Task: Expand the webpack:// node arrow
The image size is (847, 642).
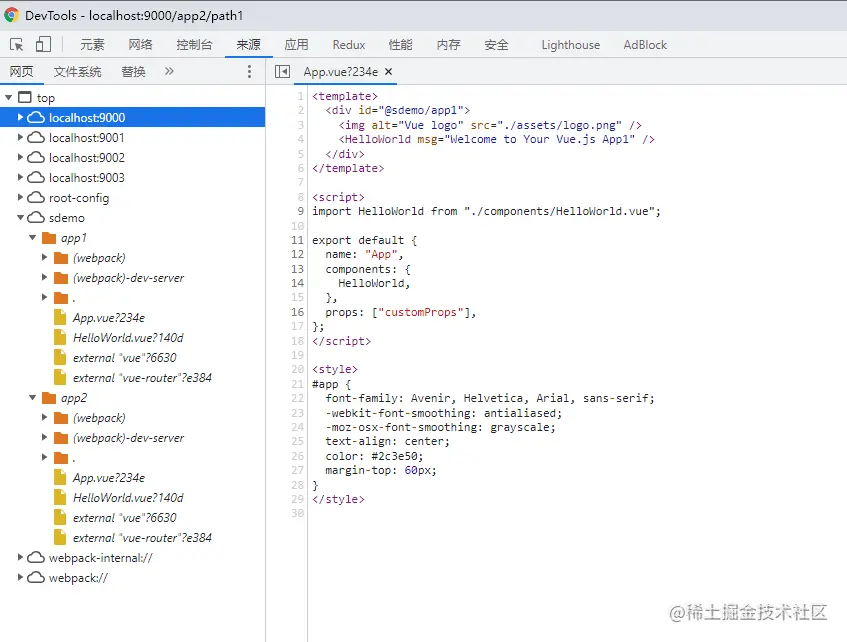Action: click(x=20, y=577)
